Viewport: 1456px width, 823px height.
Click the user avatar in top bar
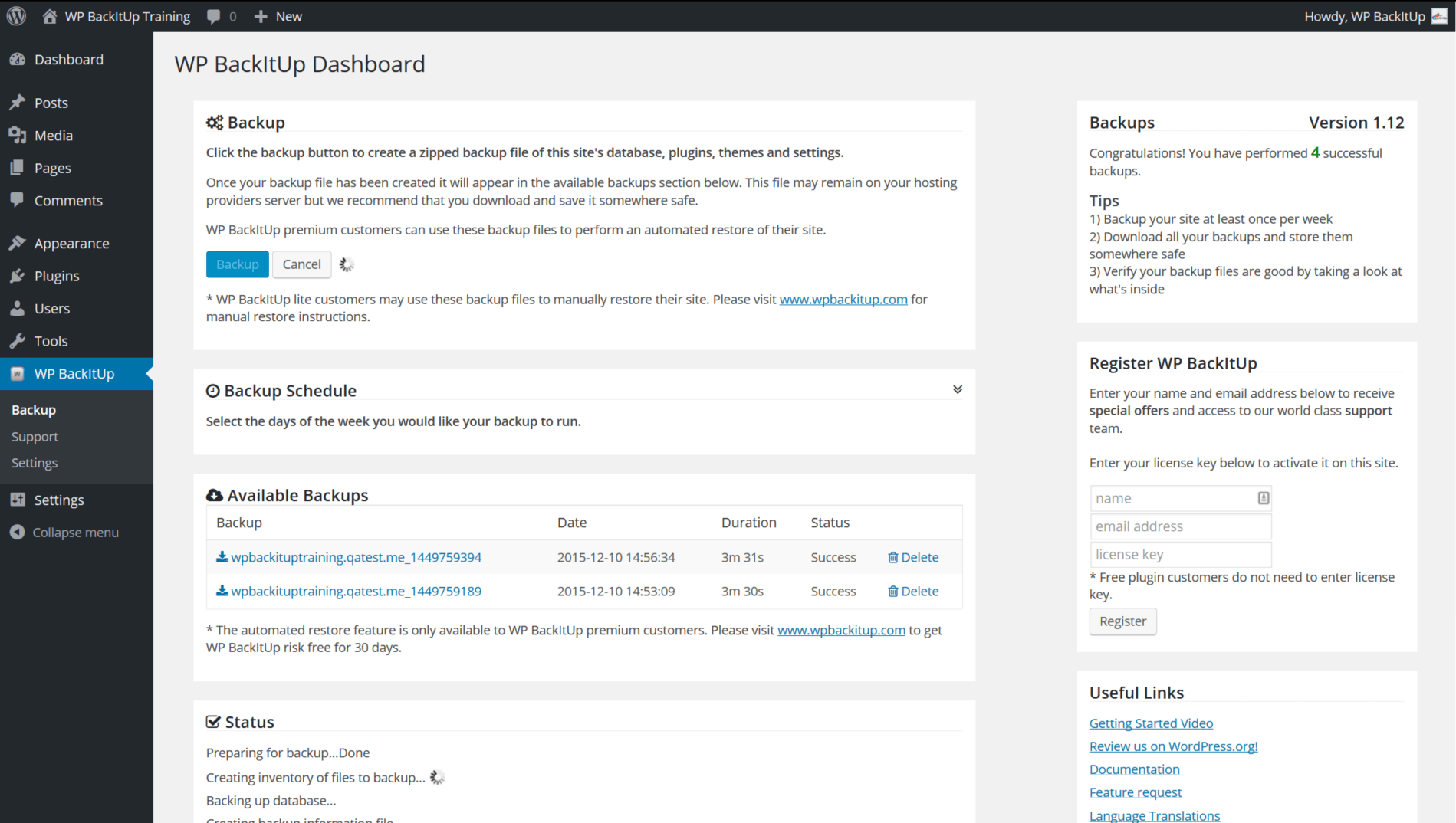(x=1439, y=16)
